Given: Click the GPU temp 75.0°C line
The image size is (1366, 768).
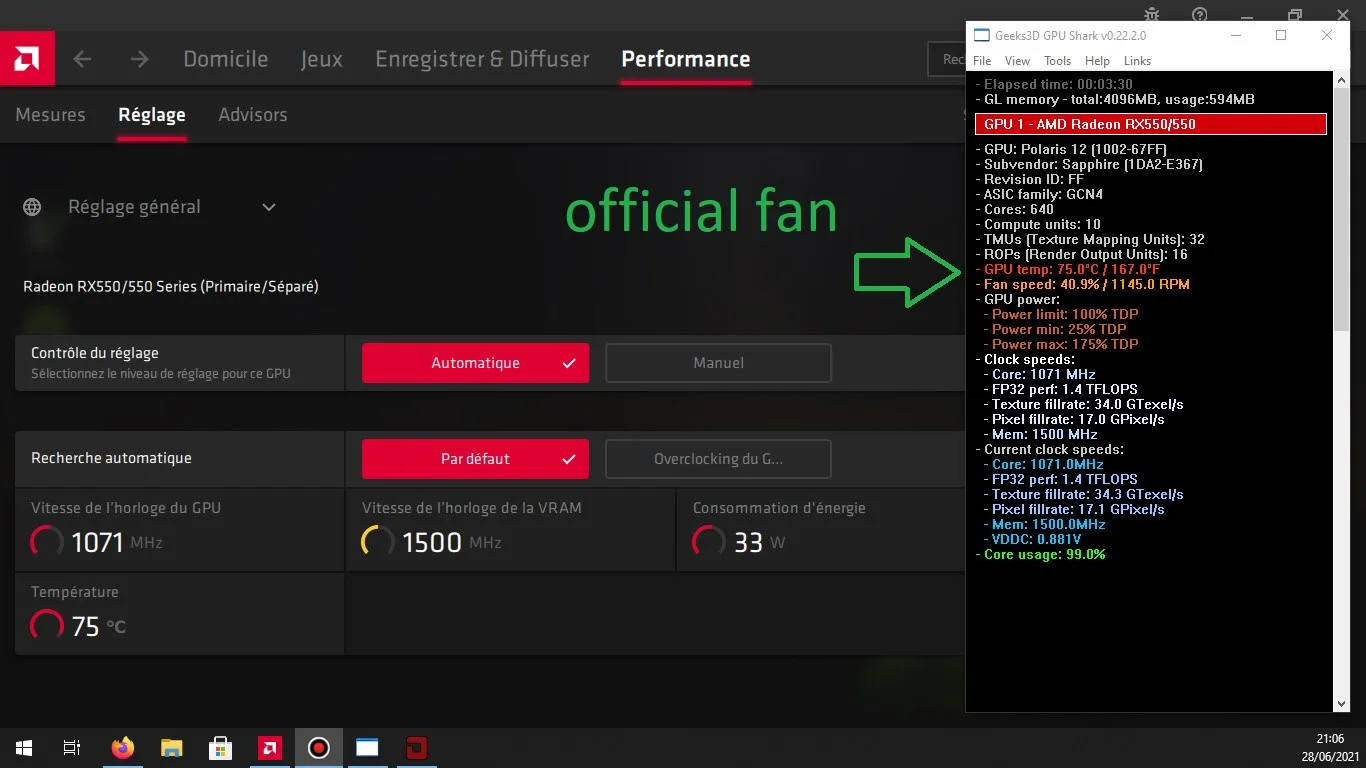Looking at the screenshot, I should (x=1067, y=269).
